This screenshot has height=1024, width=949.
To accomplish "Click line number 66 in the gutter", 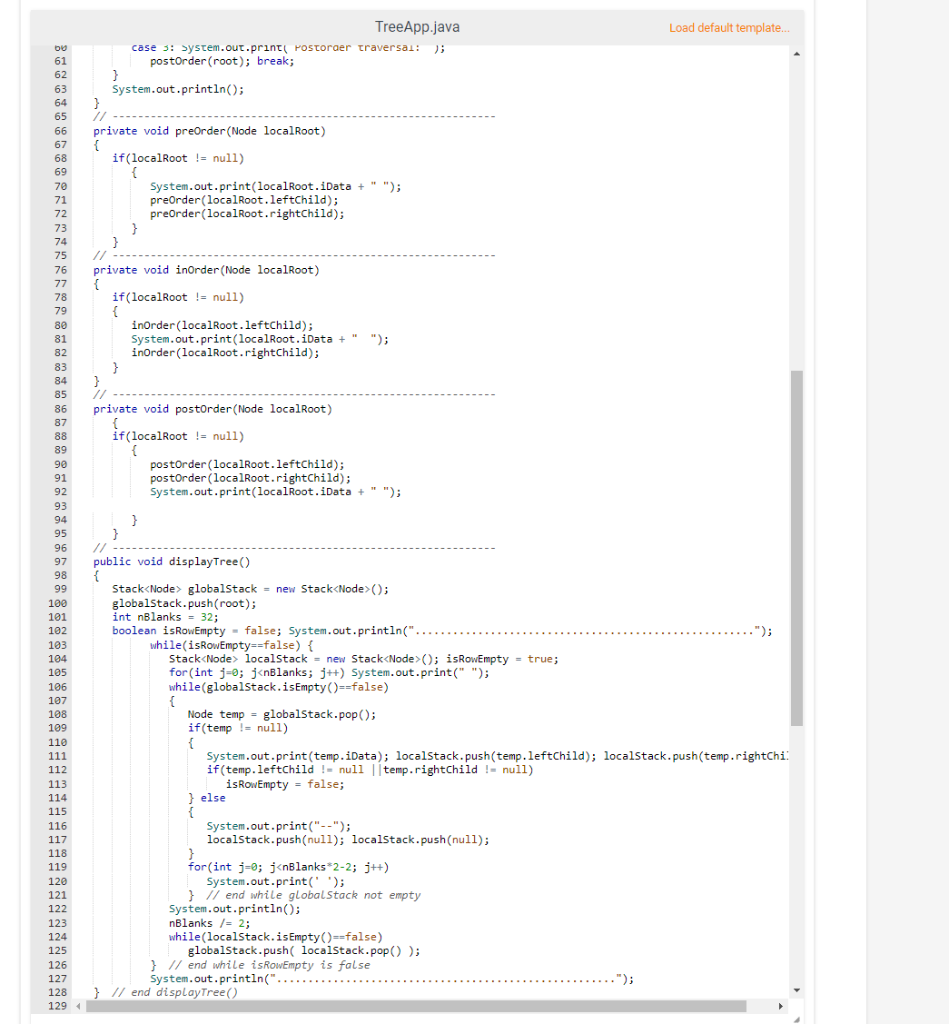I will pos(61,130).
